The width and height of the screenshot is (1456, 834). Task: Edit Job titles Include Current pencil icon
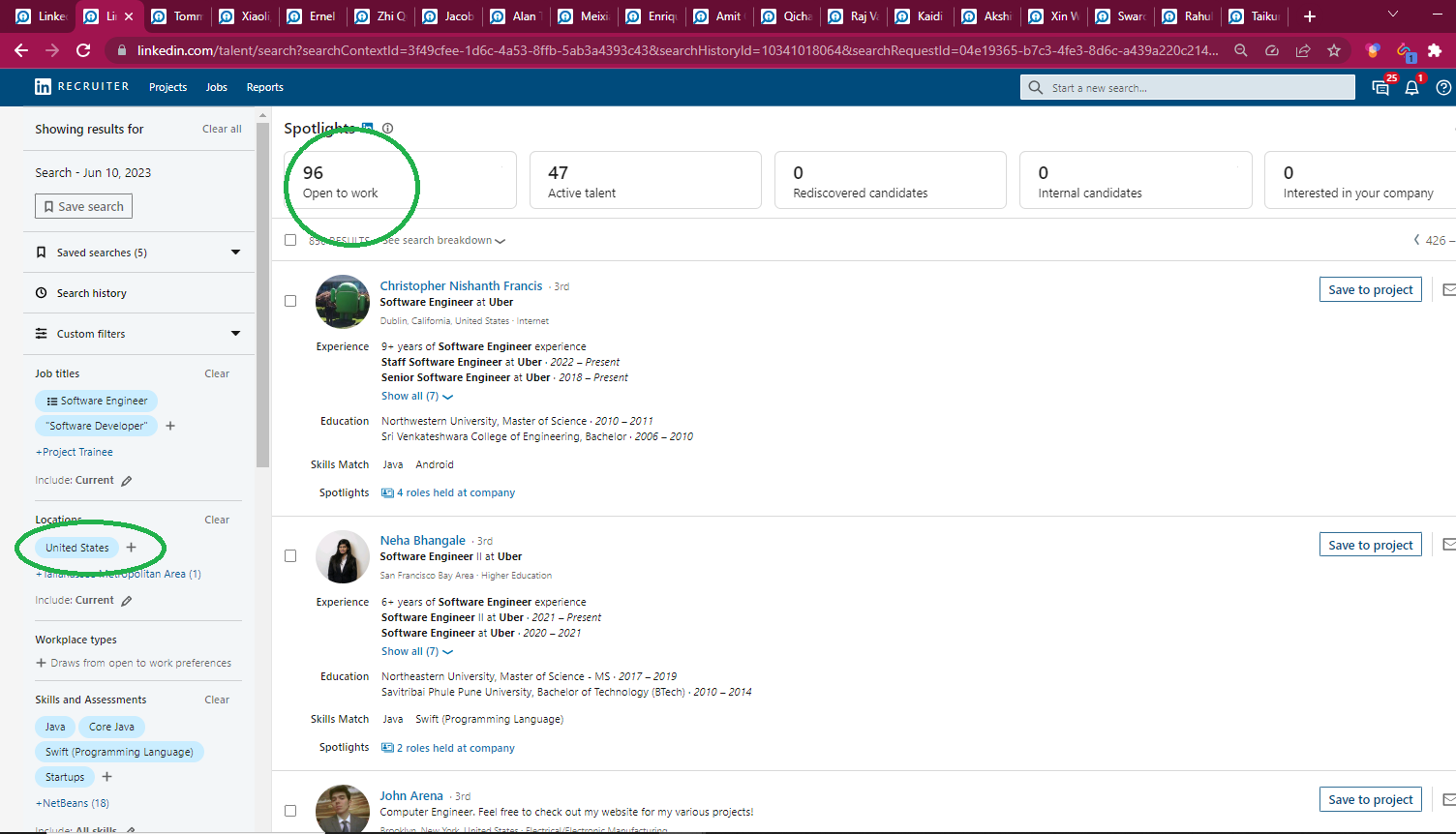coord(127,481)
